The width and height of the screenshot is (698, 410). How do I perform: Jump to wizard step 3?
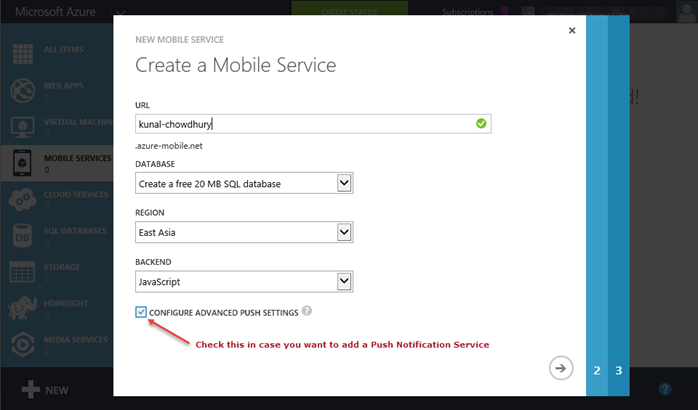tap(619, 370)
